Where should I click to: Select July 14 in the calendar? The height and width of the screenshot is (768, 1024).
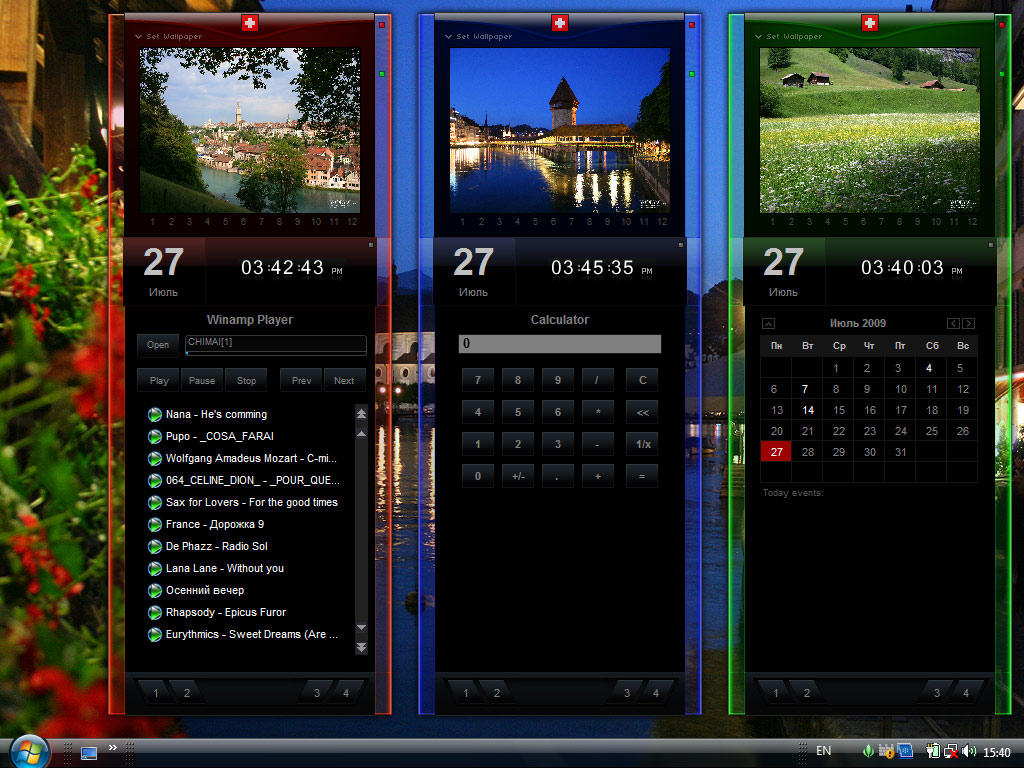point(807,410)
